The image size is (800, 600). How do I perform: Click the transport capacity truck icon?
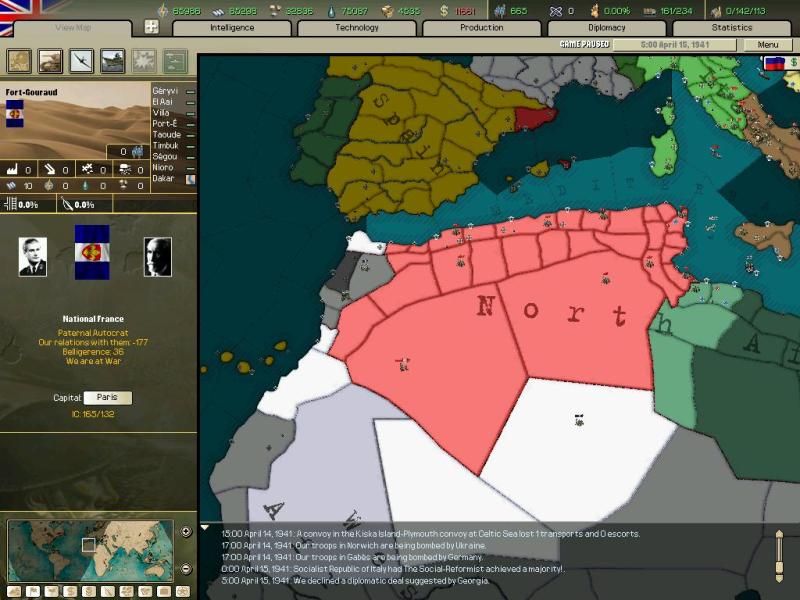(x=649, y=11)
